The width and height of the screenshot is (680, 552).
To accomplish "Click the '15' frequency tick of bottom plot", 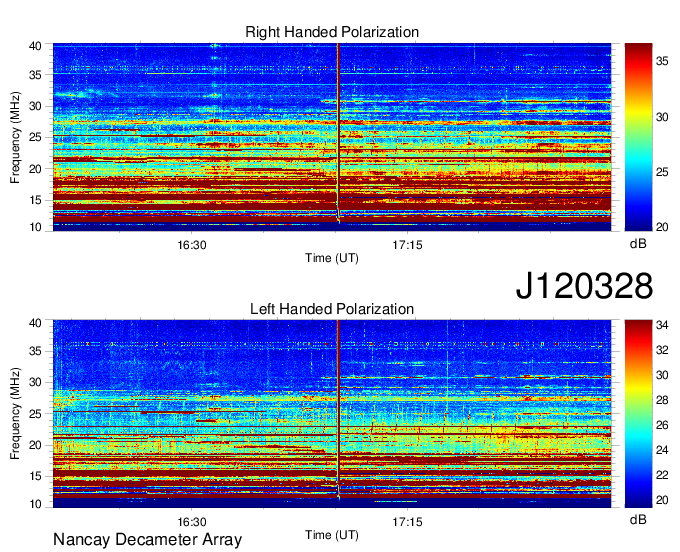I will click(36, 476).
